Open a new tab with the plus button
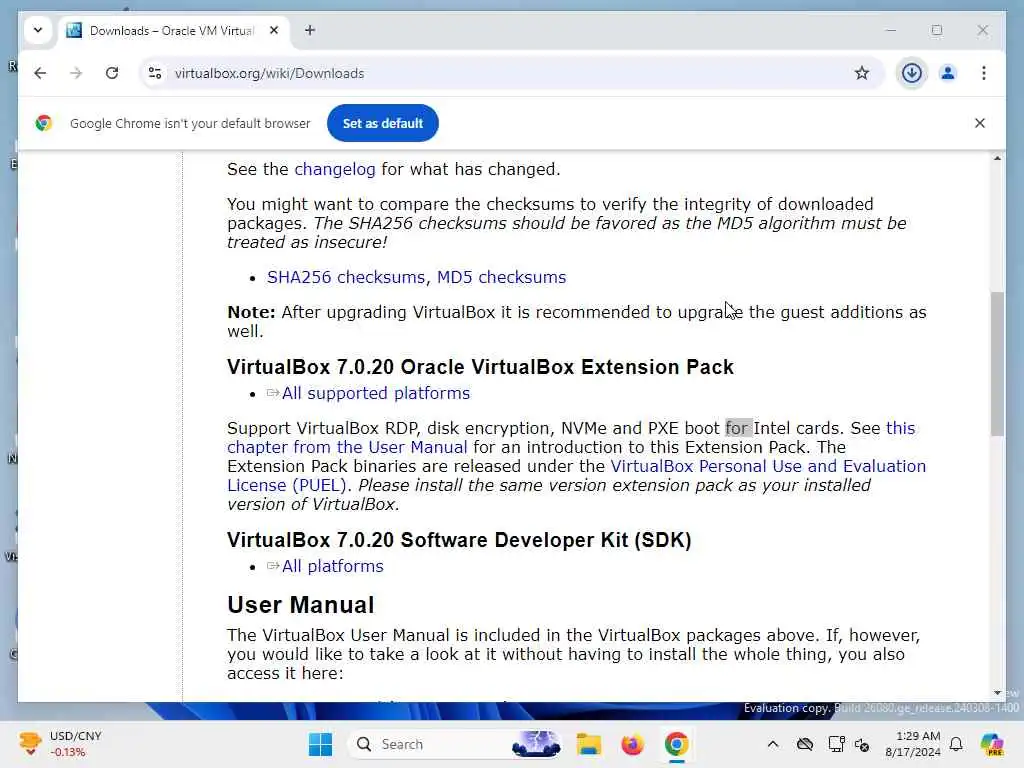The image size is (1024, 768). 310,30
